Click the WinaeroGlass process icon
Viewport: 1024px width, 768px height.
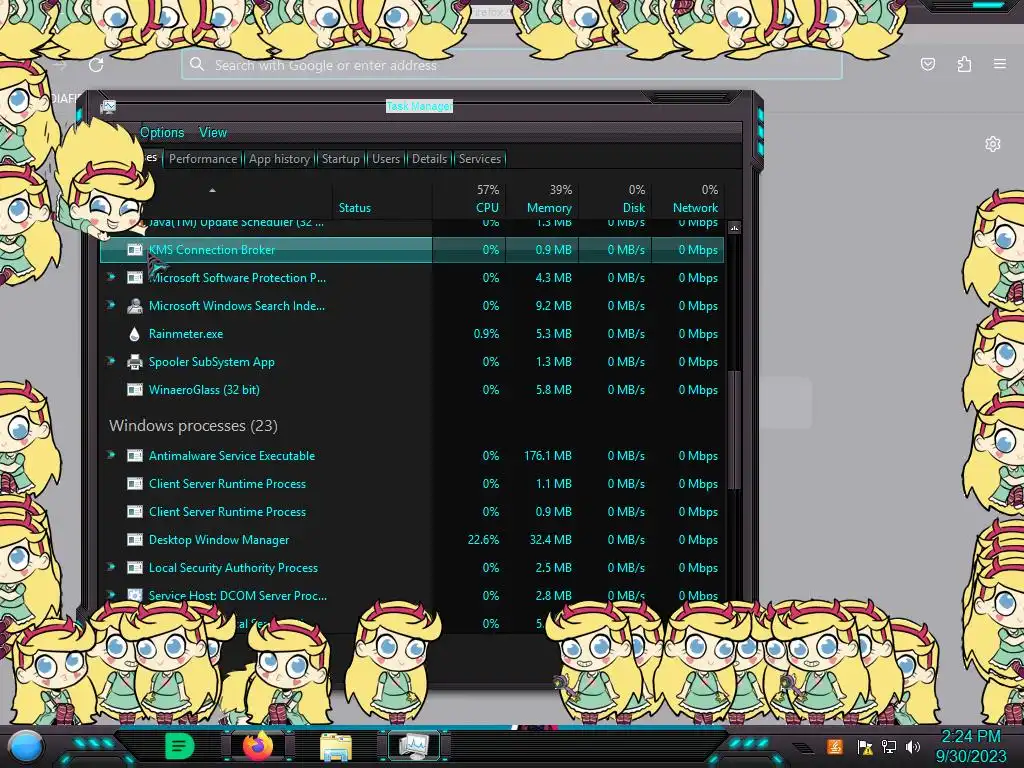135,390
